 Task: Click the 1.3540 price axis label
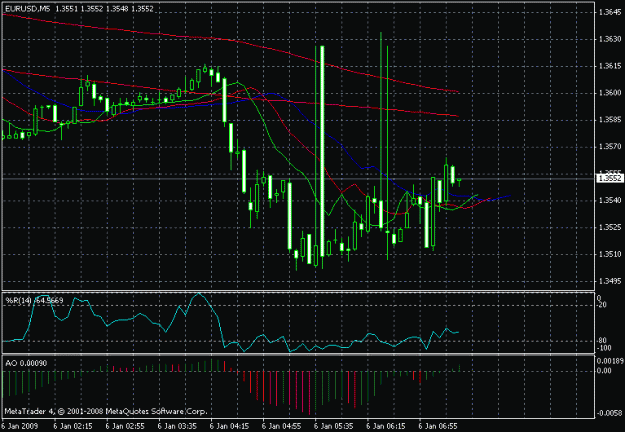(x=609, y=200)
